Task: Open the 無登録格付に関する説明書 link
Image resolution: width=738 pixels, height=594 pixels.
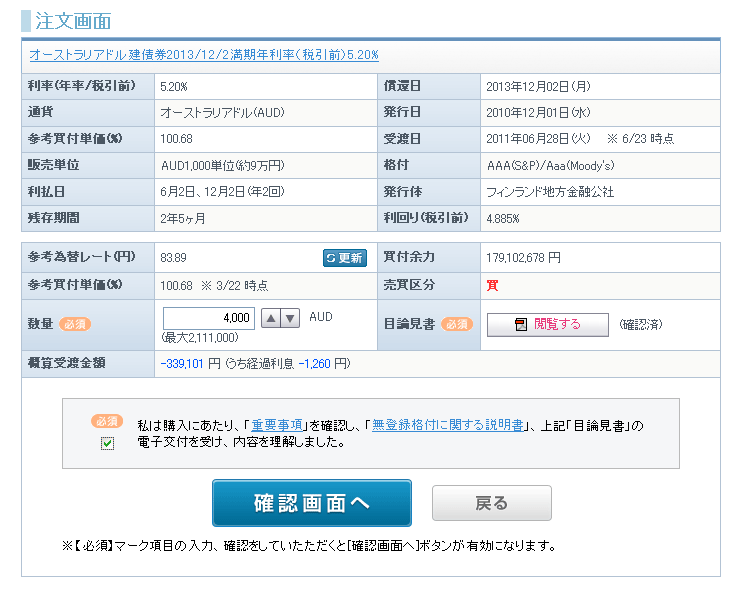Action: pos(447,425)
